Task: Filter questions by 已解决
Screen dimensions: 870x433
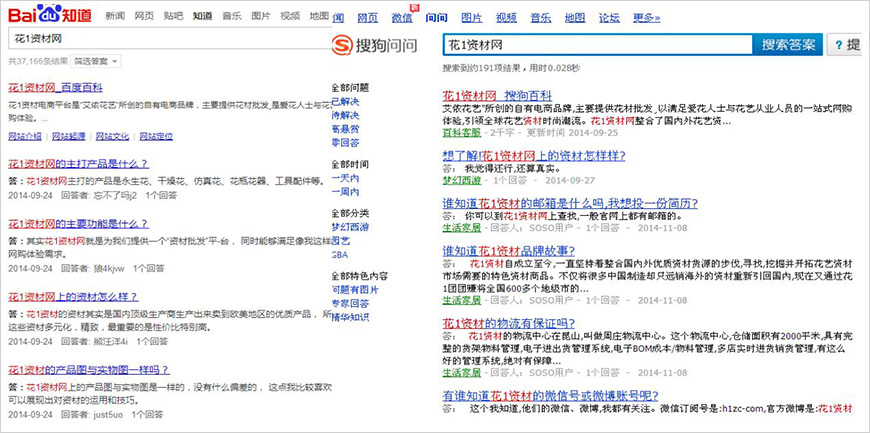Action: point(345,101)
